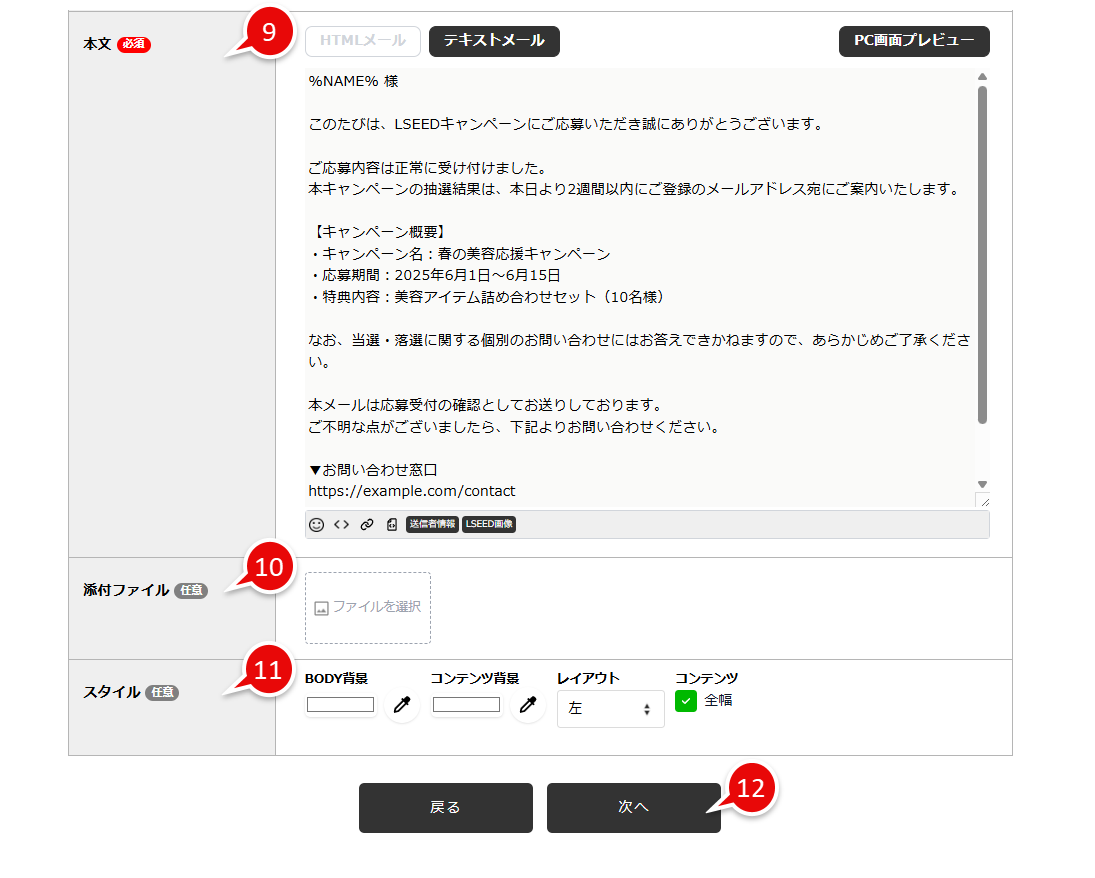Click the BODY背景 color swatch field
Viewport: 1095px width, 878px height.
340,704
